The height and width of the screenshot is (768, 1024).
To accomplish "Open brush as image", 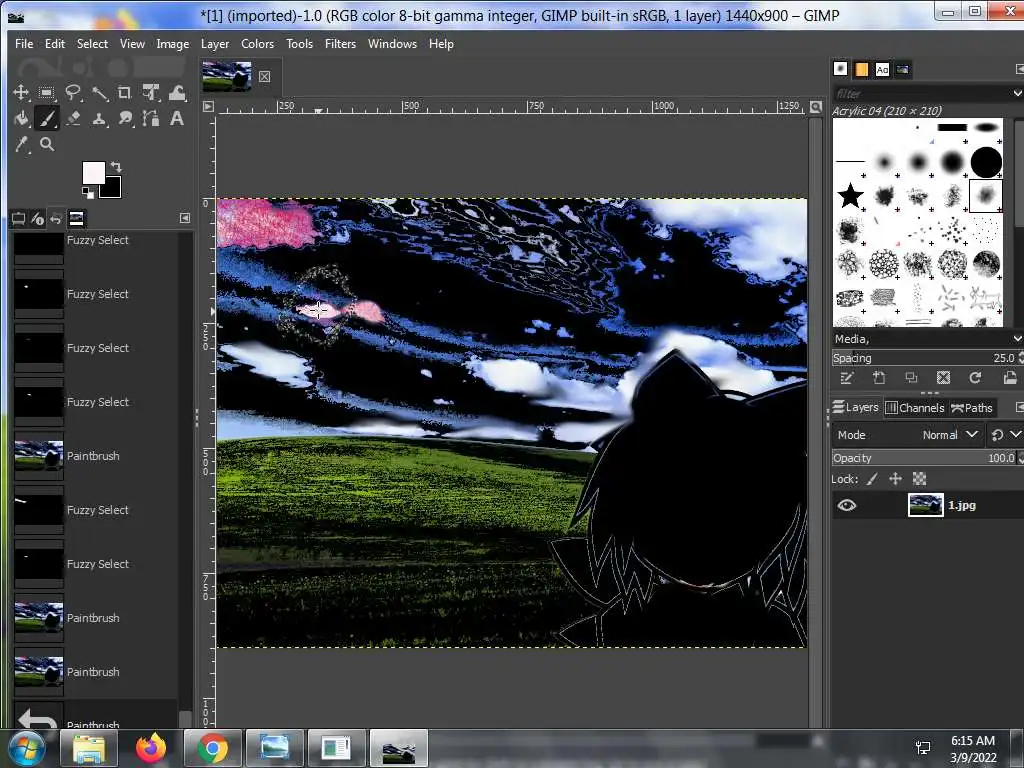I will click(1010, 377).
